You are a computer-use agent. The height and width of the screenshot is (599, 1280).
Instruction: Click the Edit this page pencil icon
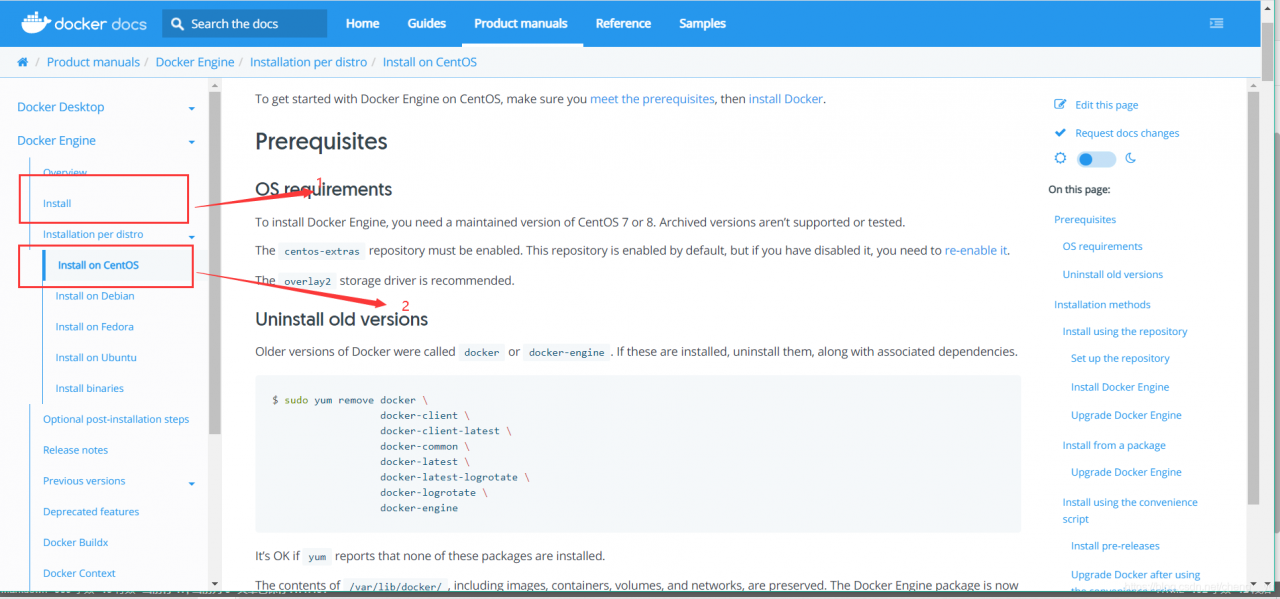(x=1061, y=105)
